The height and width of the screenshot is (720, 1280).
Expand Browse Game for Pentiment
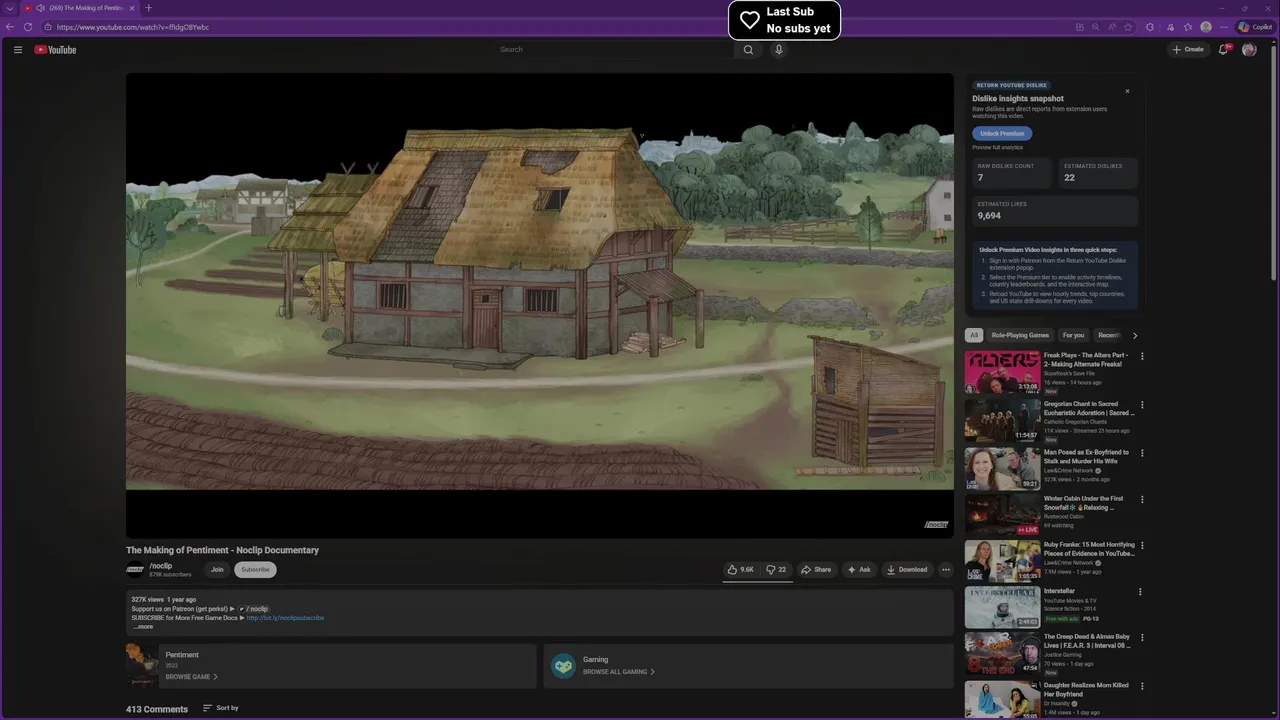click(191, 677)
